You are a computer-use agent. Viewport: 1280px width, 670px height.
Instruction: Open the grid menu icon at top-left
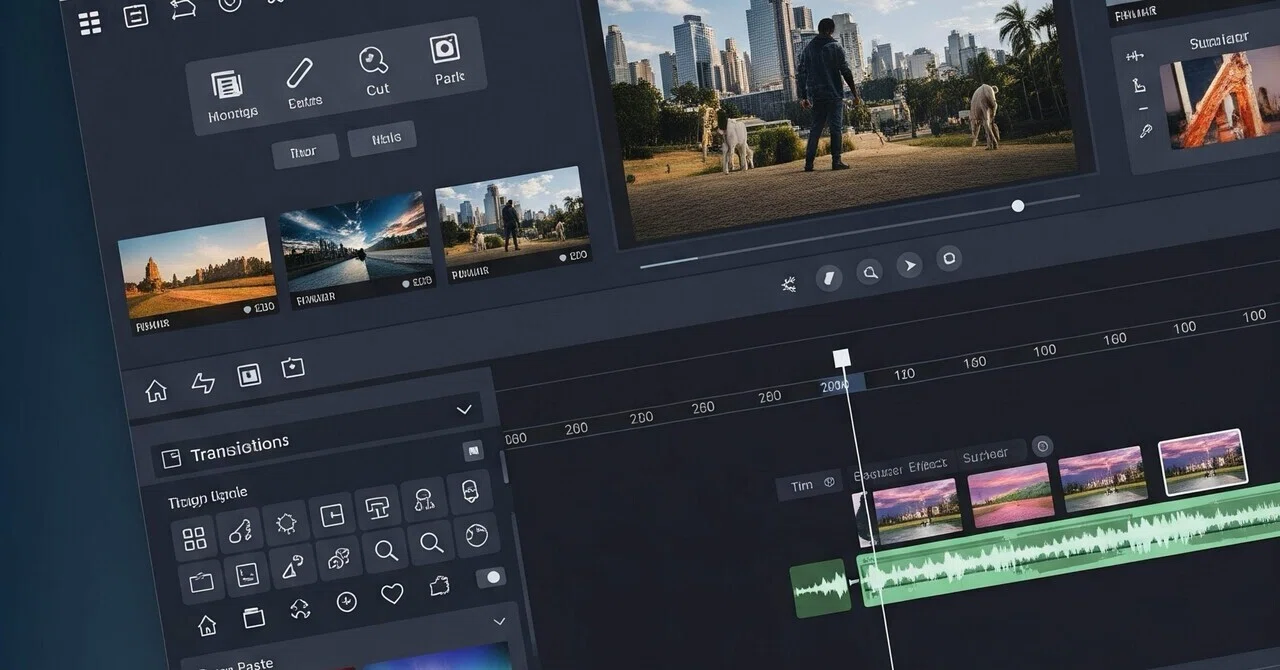(90, 22)
